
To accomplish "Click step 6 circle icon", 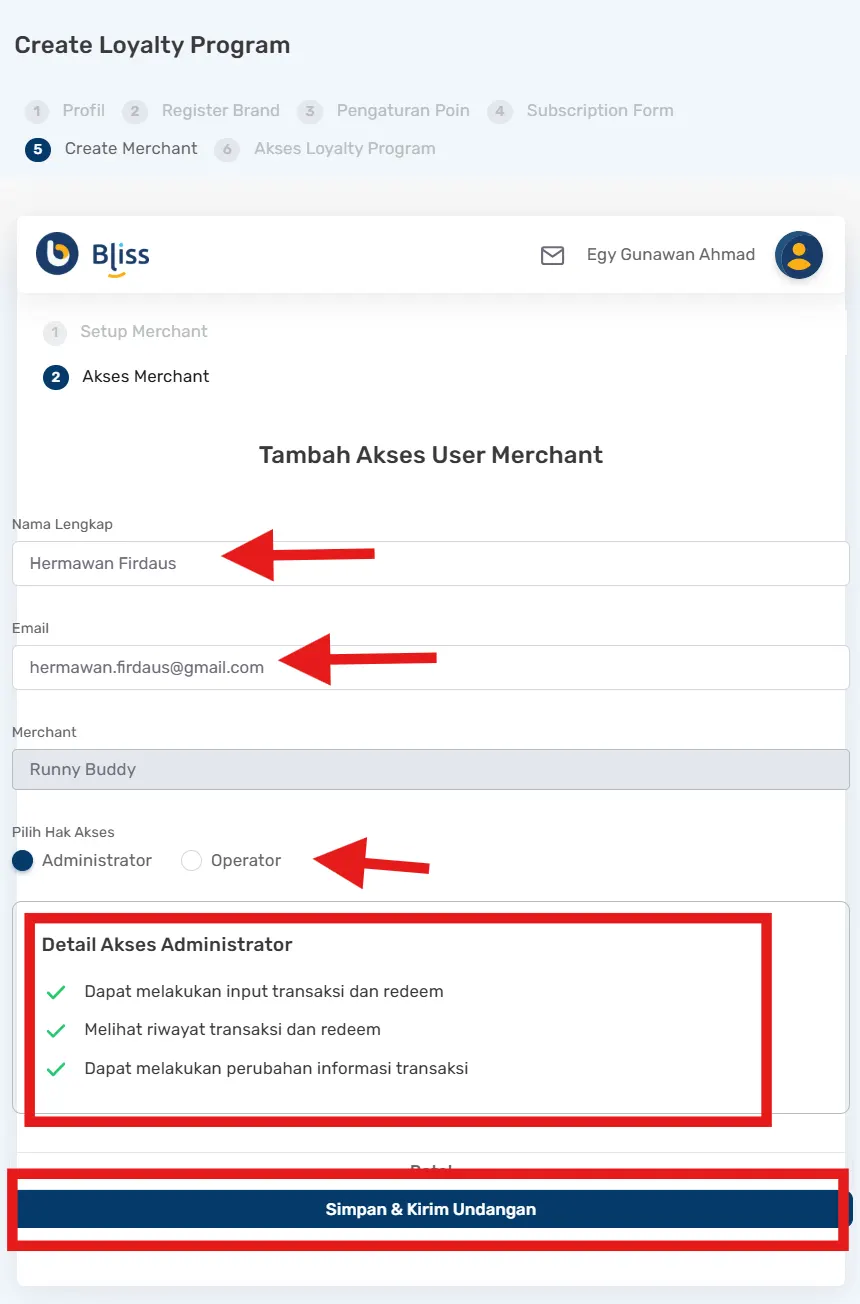I will point(227,149).
